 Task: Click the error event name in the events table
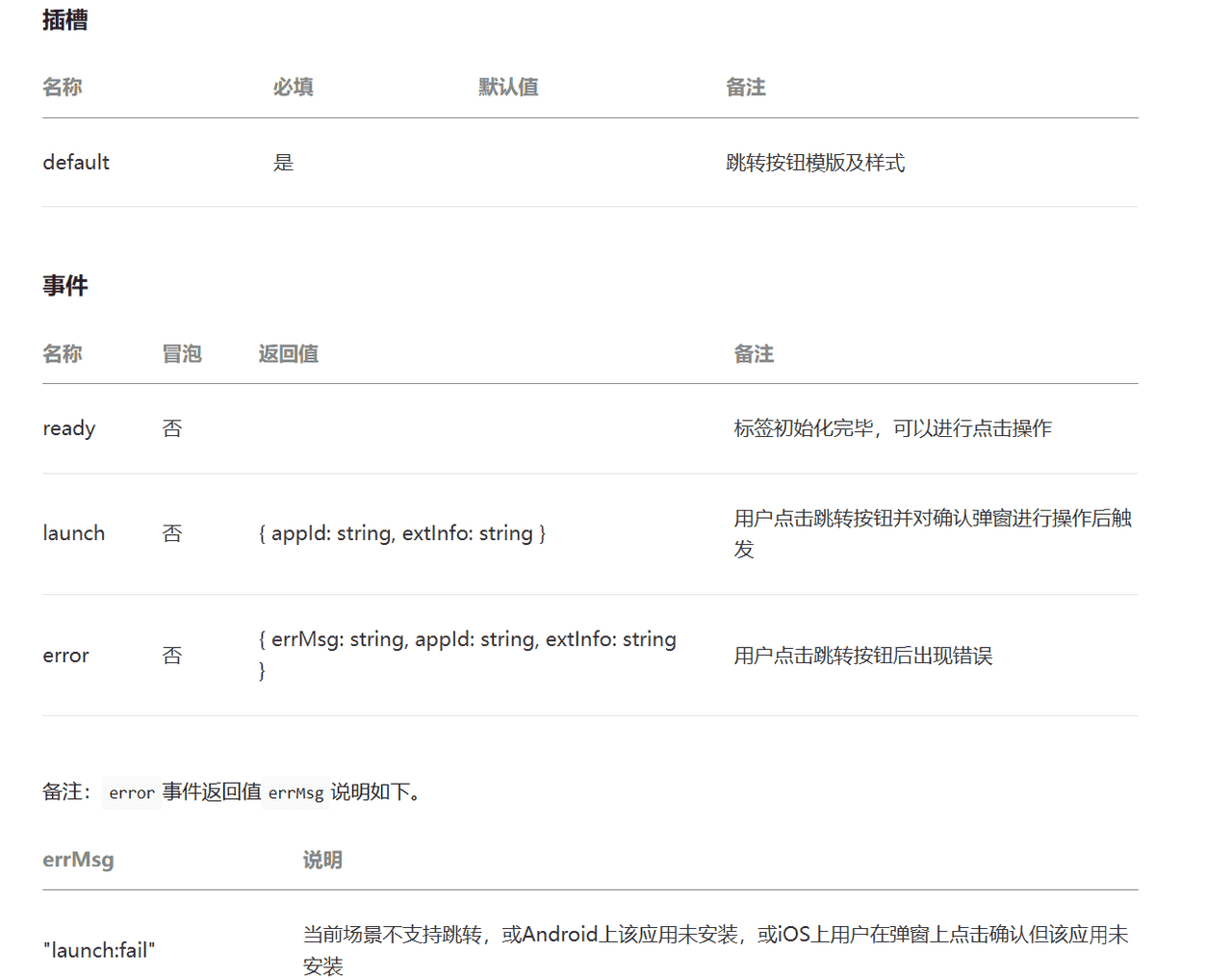[65, 655]
